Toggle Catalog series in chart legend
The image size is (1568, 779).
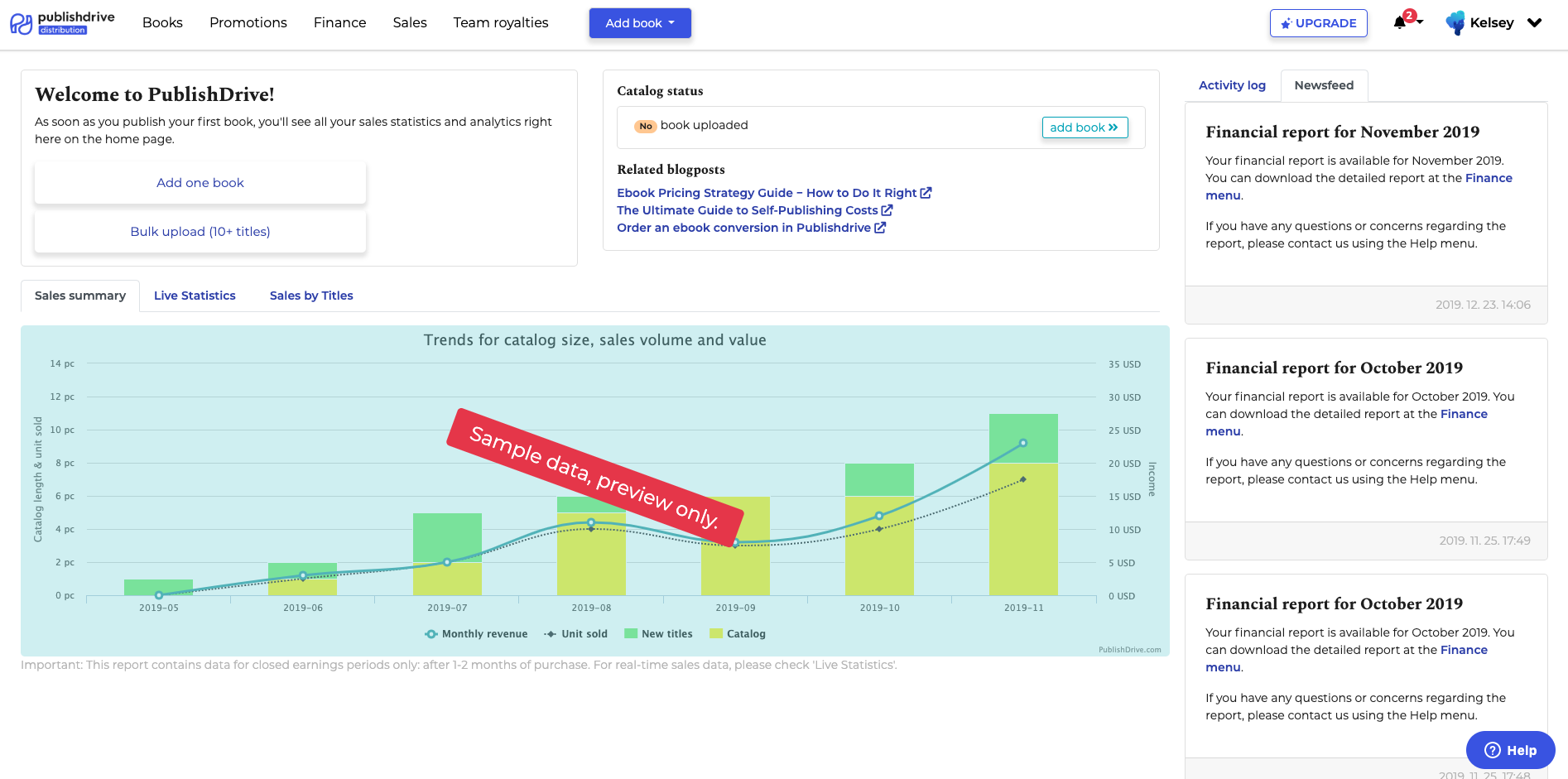pos(738,634)
